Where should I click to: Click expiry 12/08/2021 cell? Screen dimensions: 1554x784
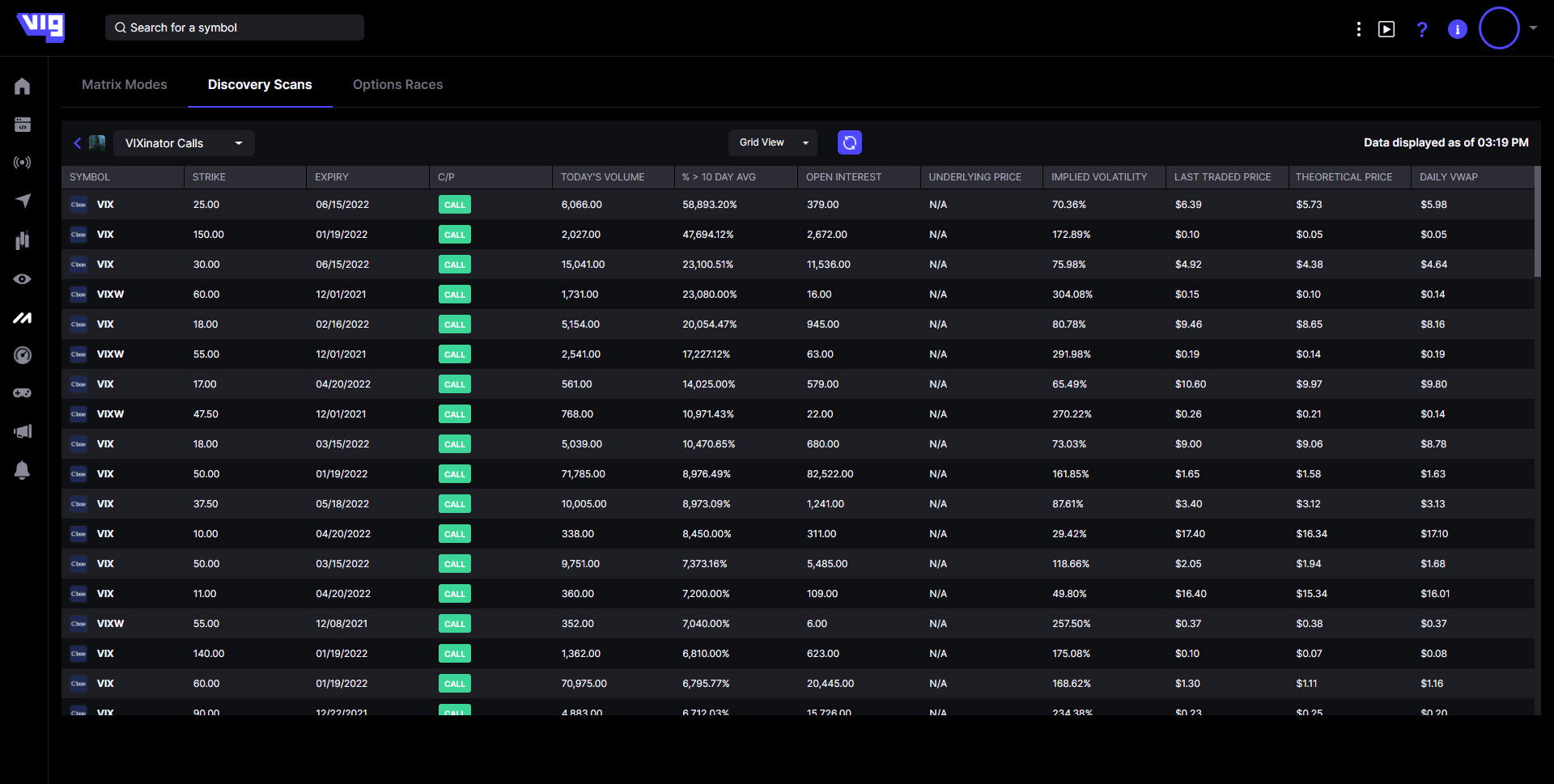click(x=342, y=624)
